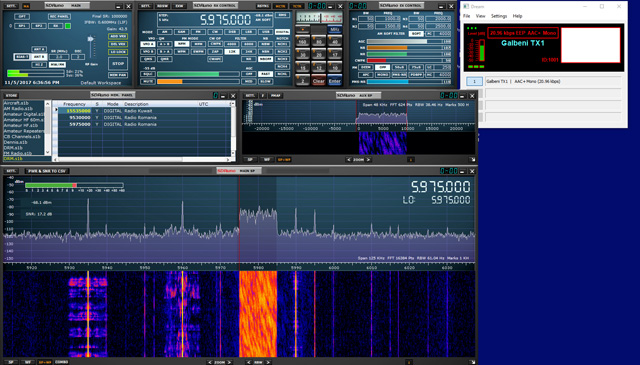Click the DEC decimation field
Viewport: 640px width, 365px height.
point(78,57)
